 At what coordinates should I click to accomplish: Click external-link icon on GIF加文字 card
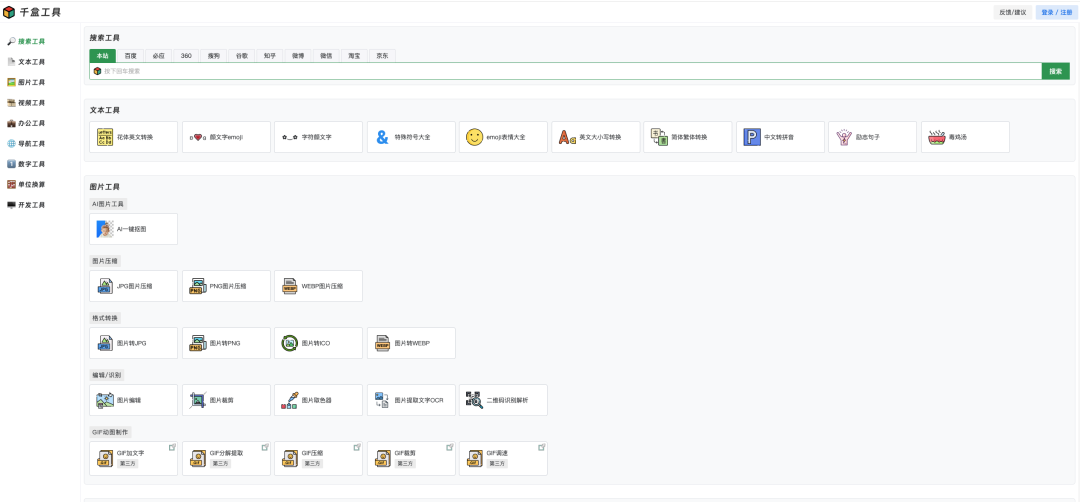pos(172,447)
